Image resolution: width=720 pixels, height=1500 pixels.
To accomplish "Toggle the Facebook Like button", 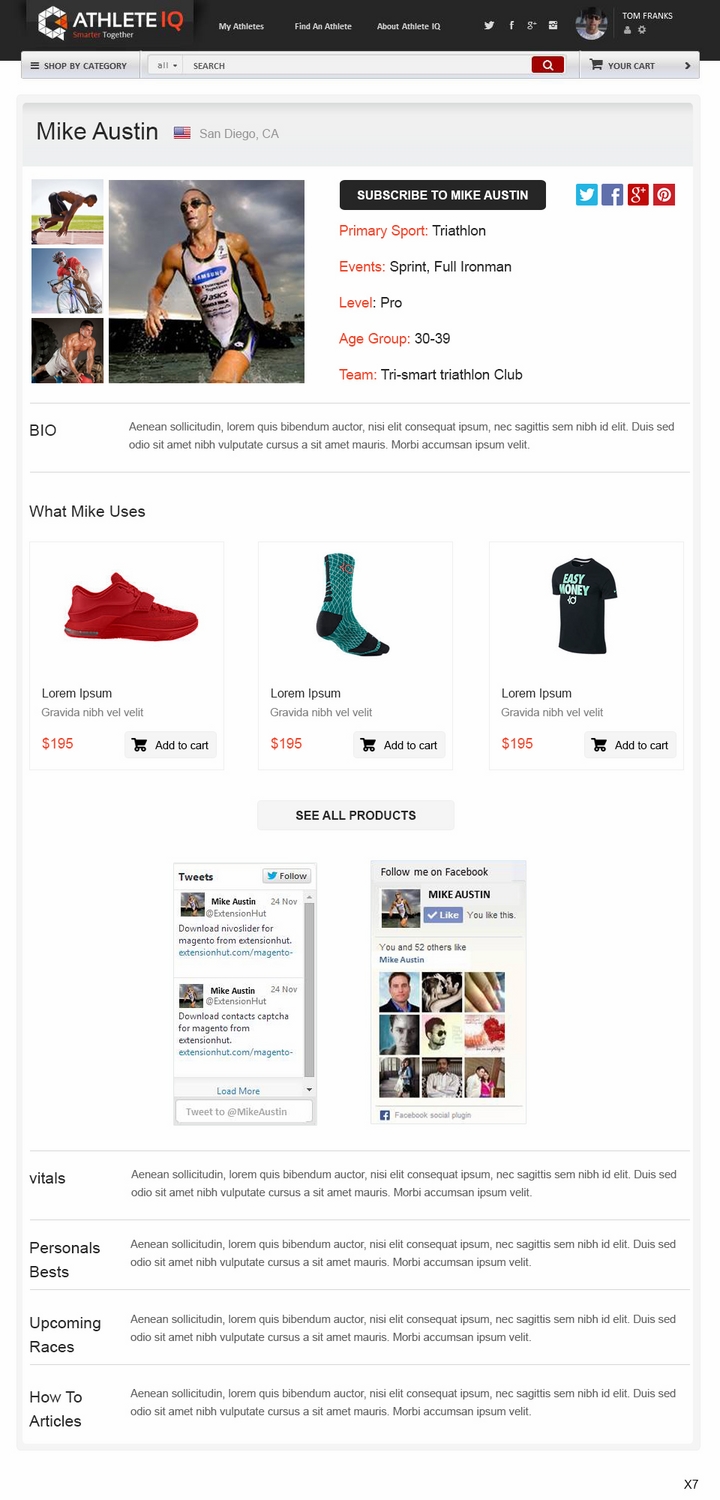I will click(x=443, y=915).
